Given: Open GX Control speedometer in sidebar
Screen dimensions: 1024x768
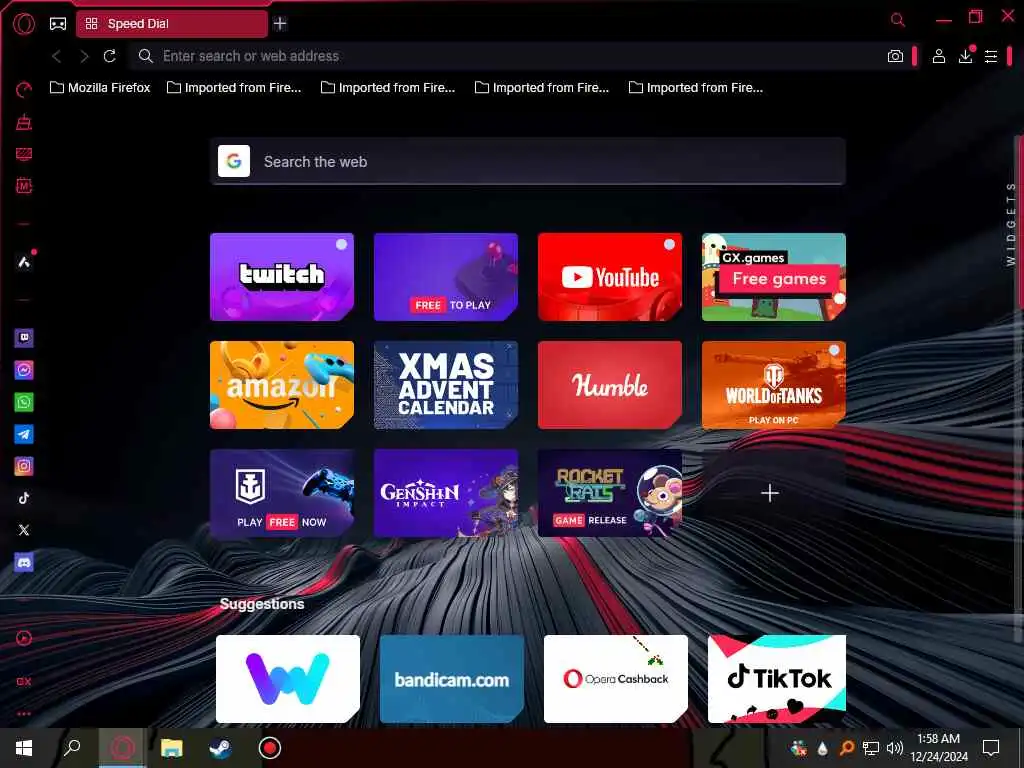Looking at the screenshot, I should coord(24,90).
